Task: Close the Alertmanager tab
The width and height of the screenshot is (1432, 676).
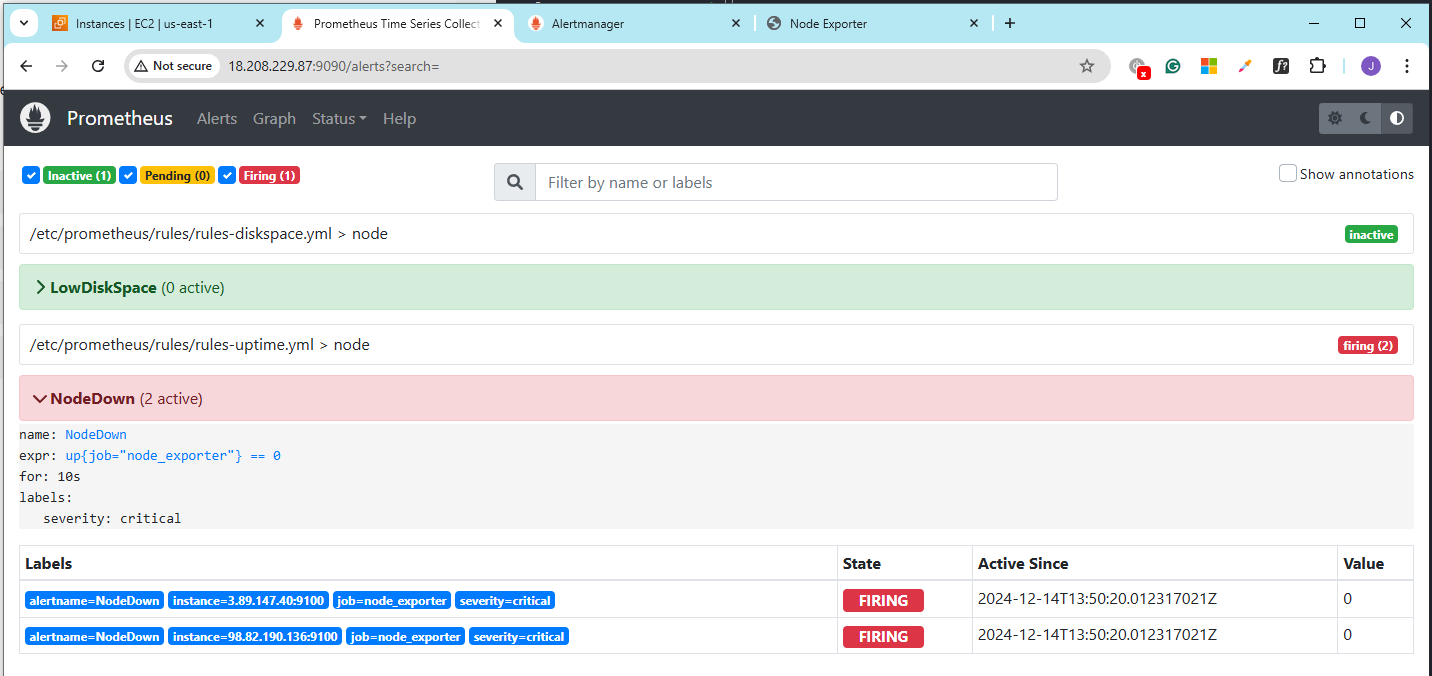Action: point(736,23)
